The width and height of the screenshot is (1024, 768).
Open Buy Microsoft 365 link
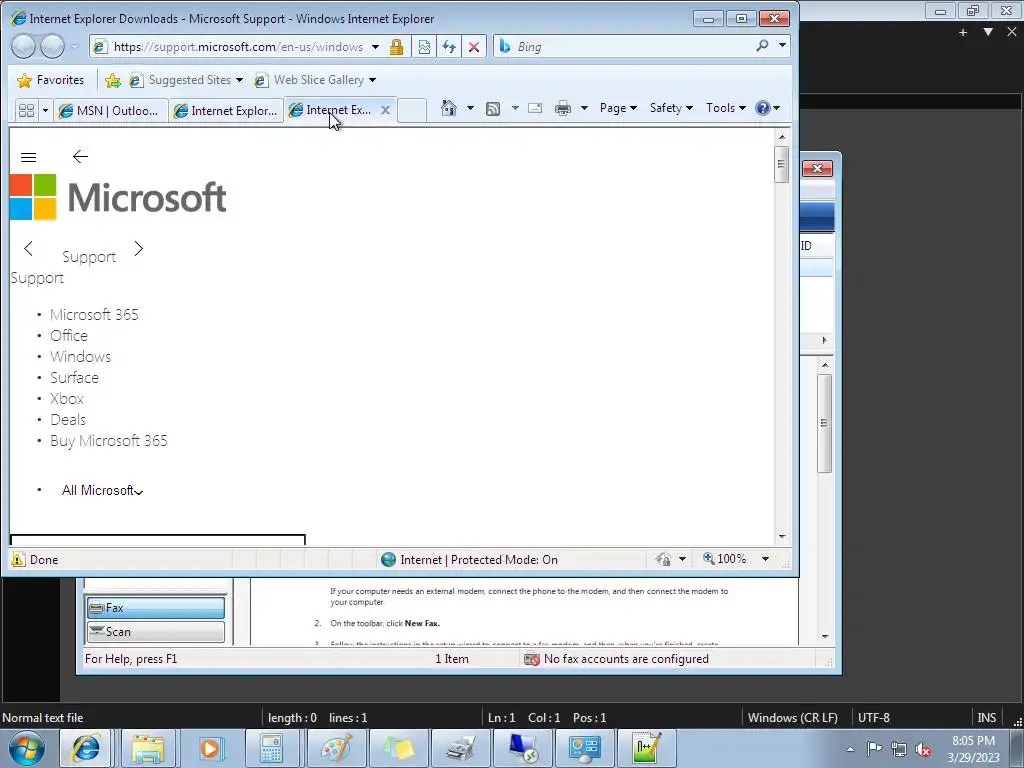[108, 441]
